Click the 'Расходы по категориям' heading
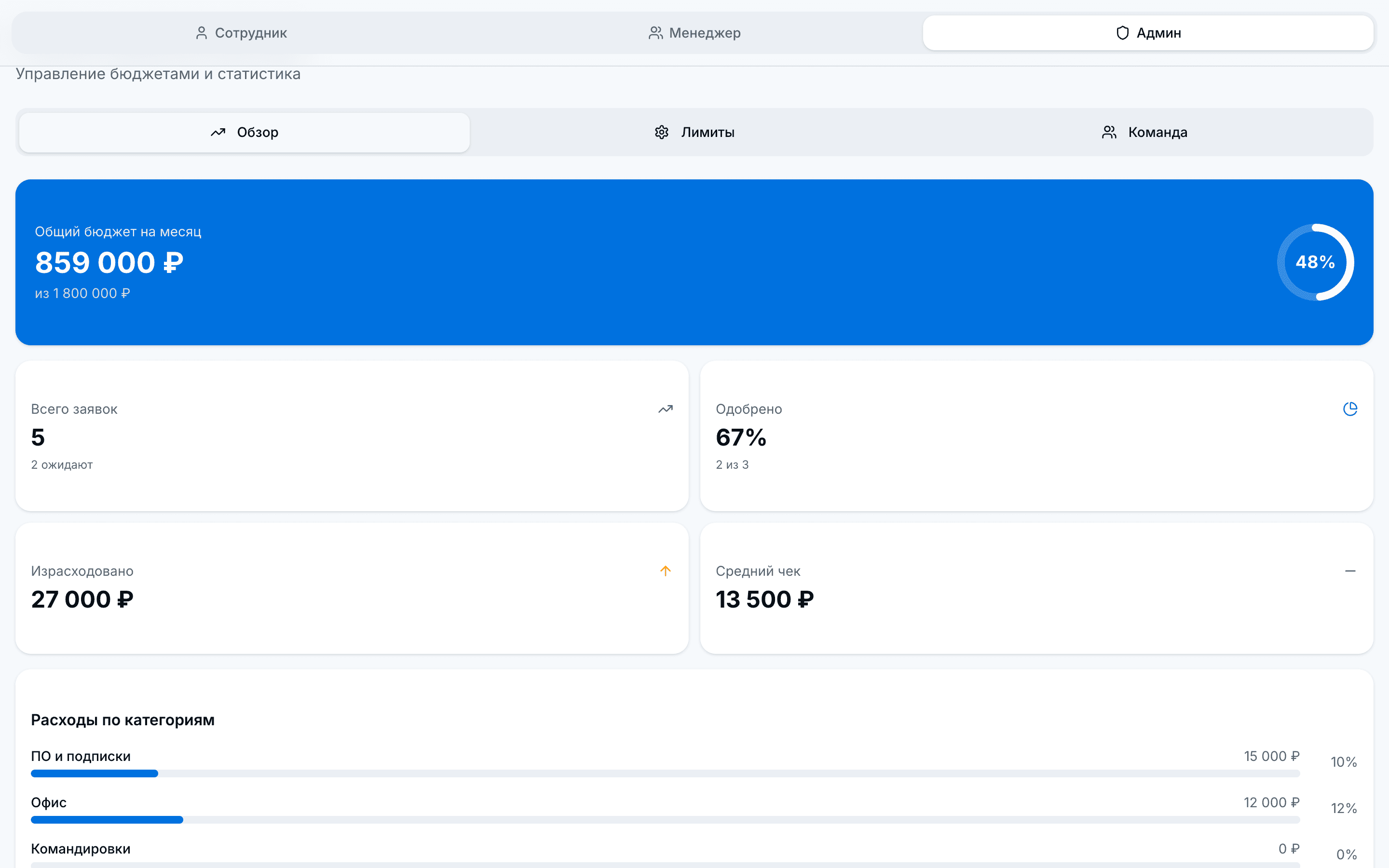Screen dimensions: 1389x868 click(123, 720)
